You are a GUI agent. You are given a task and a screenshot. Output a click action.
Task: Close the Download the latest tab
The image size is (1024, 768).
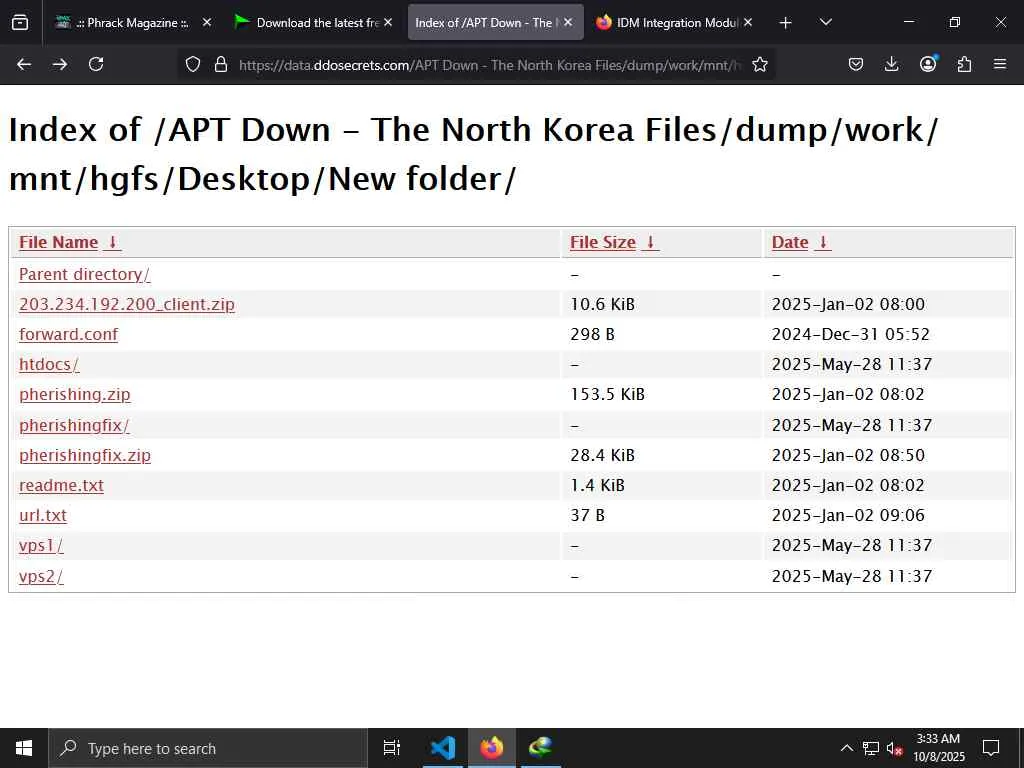(388, 23)
